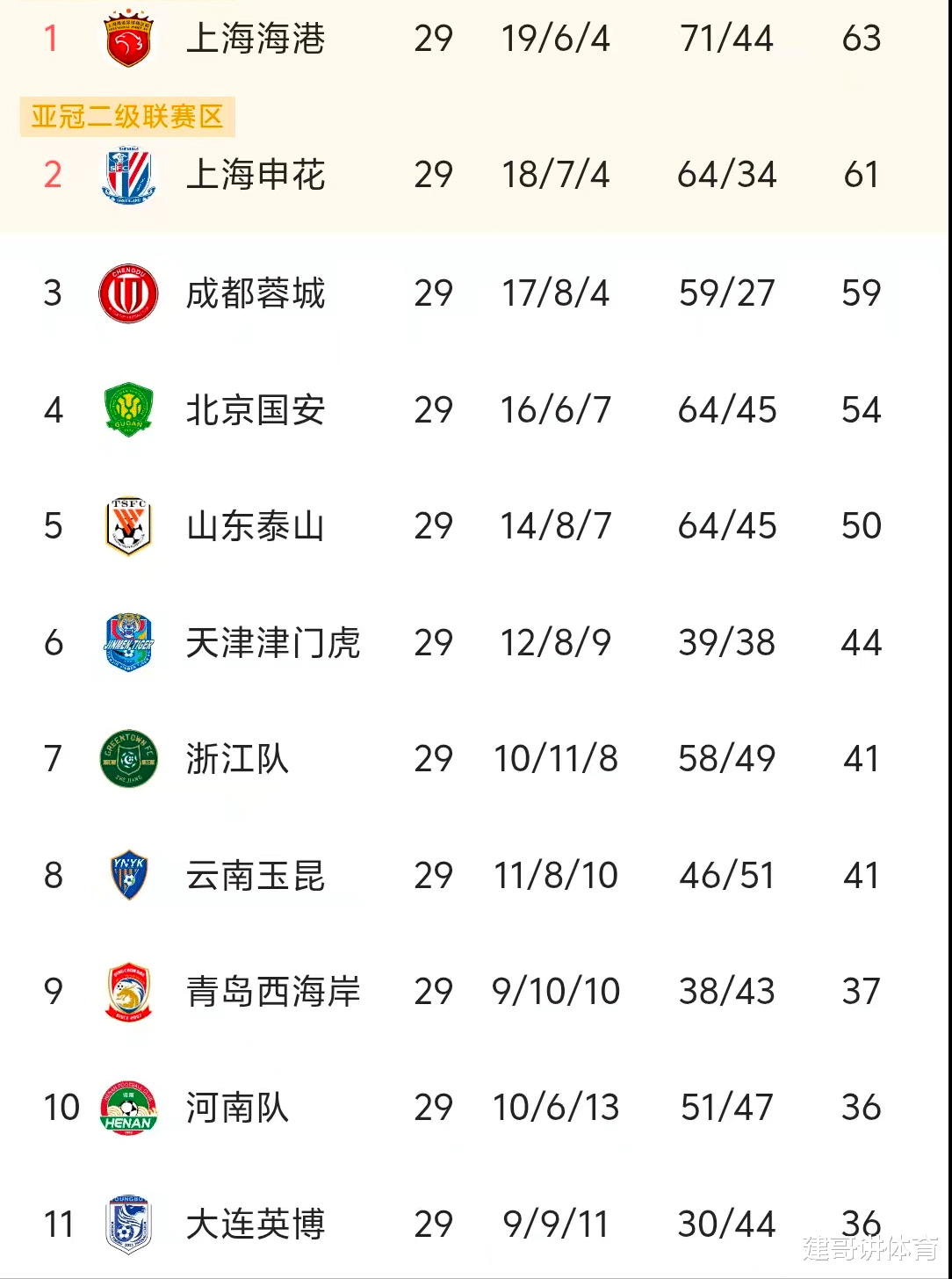Image resolution: width=952 pixels, height=1279 pixels.
Task: Click the Dalian Yingbo club badge
Action: coord(128,1224)
